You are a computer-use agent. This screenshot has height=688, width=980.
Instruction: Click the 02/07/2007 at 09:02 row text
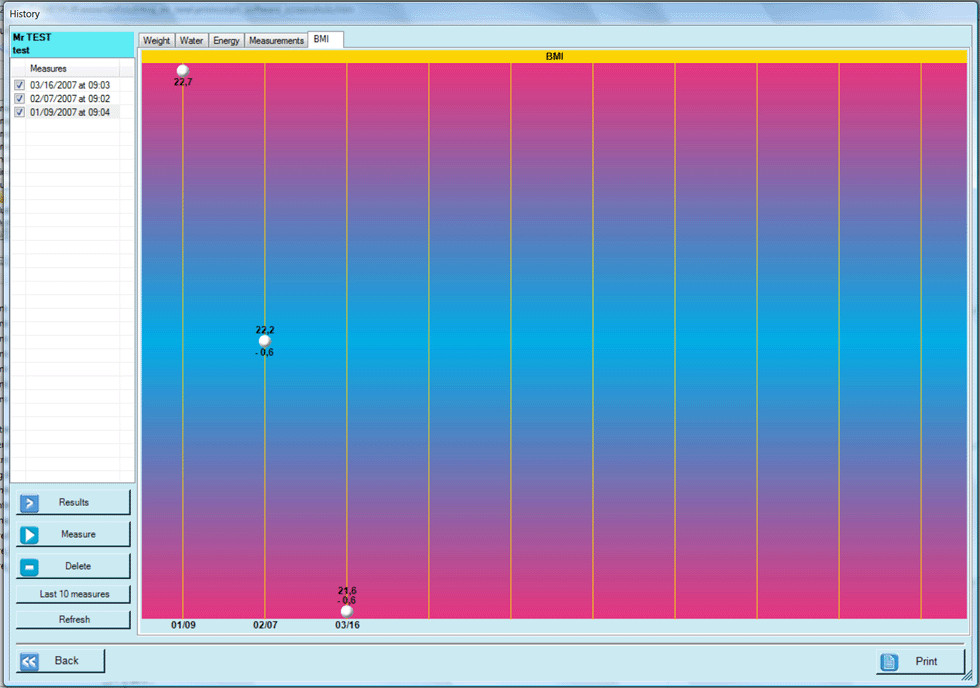[70, 99]
